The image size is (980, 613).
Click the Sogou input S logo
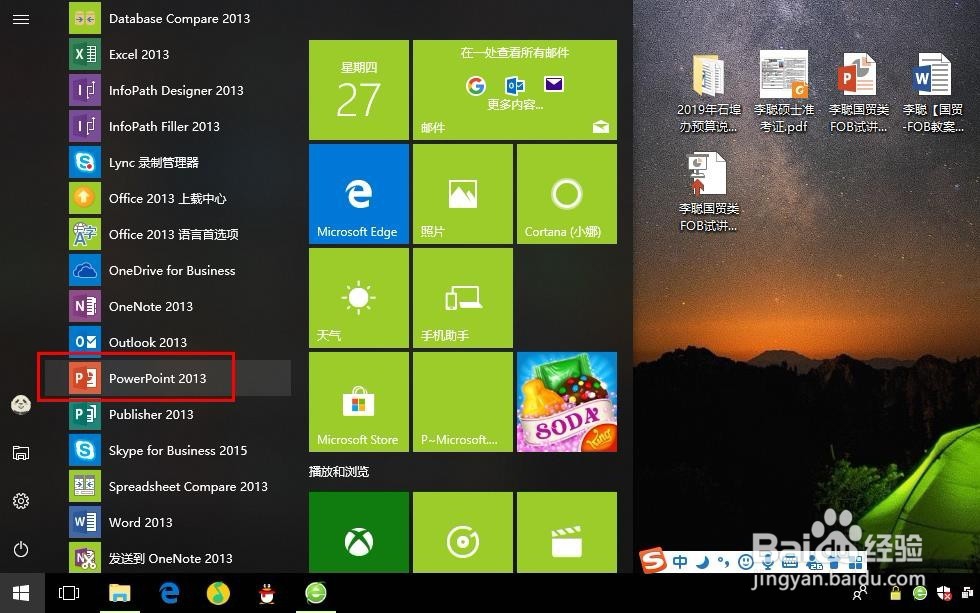654,560
